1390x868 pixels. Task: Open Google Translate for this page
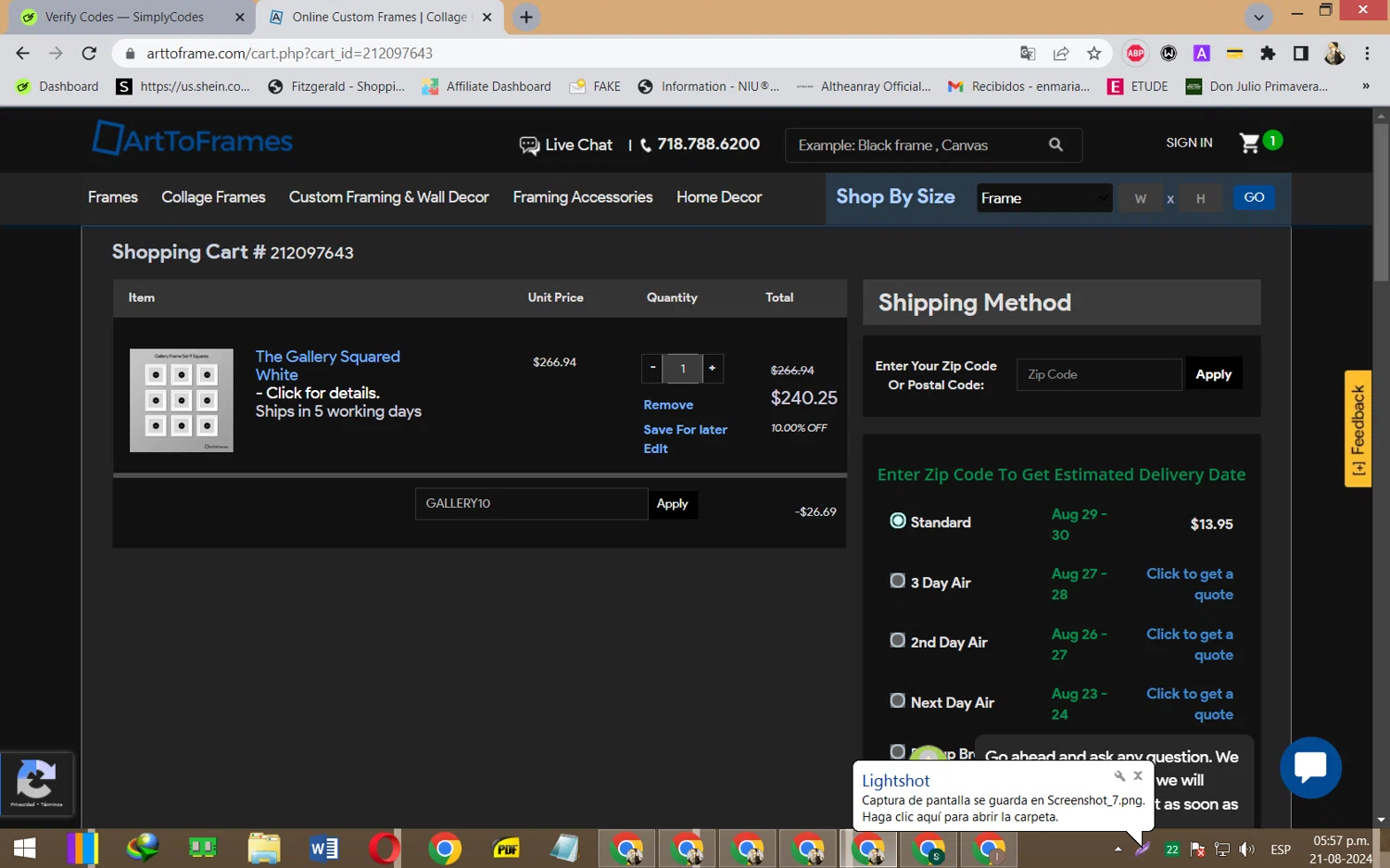(1028, 54)
